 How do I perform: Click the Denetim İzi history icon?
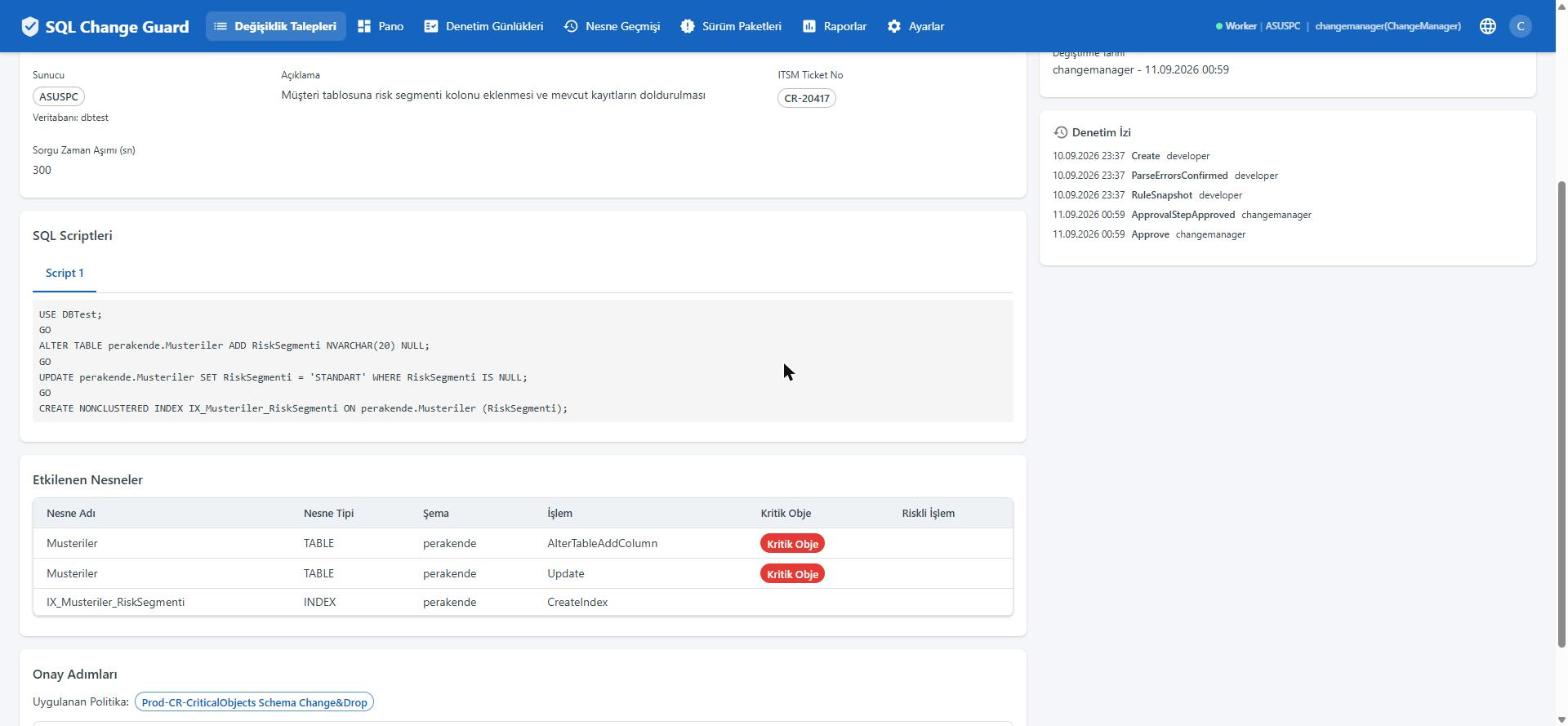[1060, 132]
